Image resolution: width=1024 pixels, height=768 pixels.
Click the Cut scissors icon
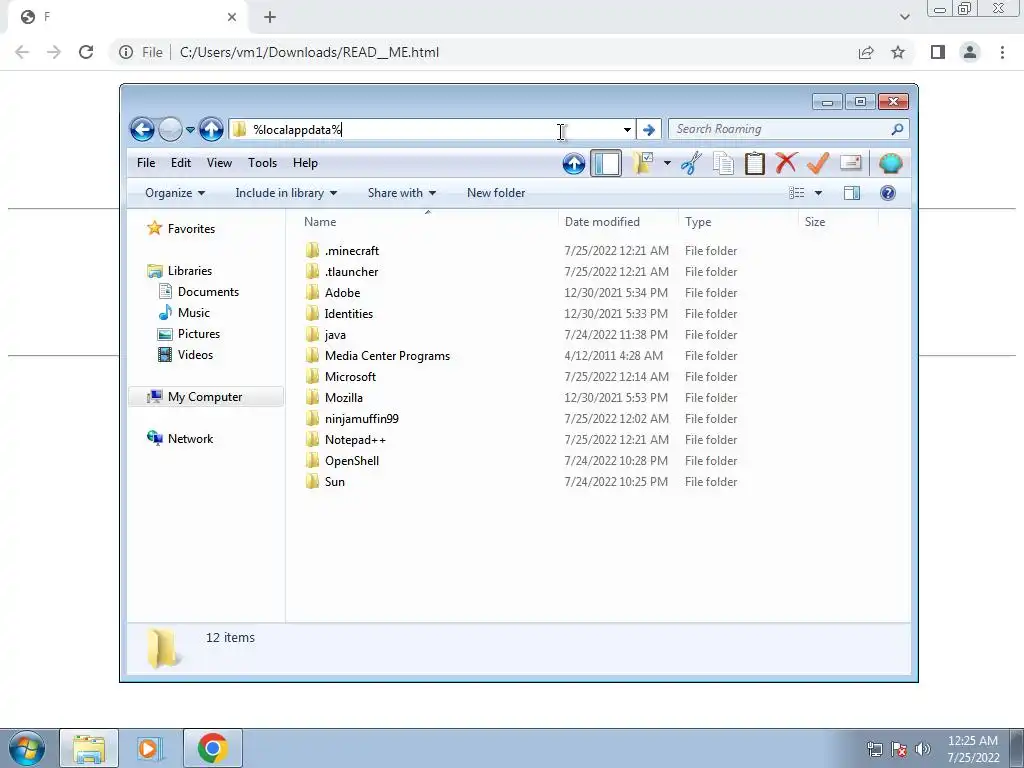pos(691,163)
